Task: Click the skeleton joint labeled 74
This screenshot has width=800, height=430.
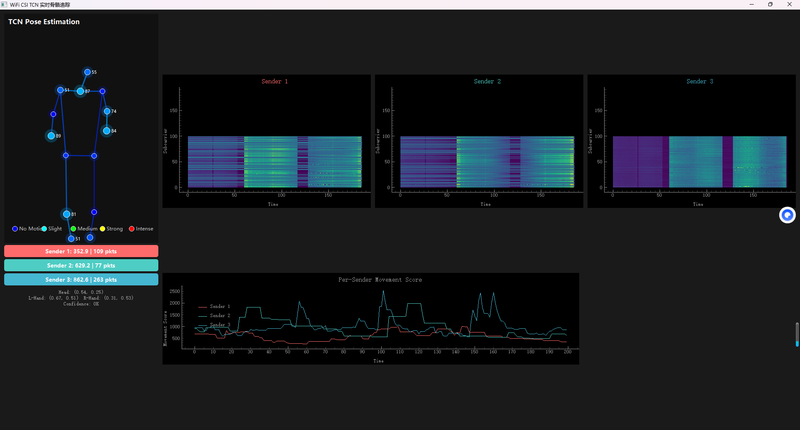Action: (107, 111)
